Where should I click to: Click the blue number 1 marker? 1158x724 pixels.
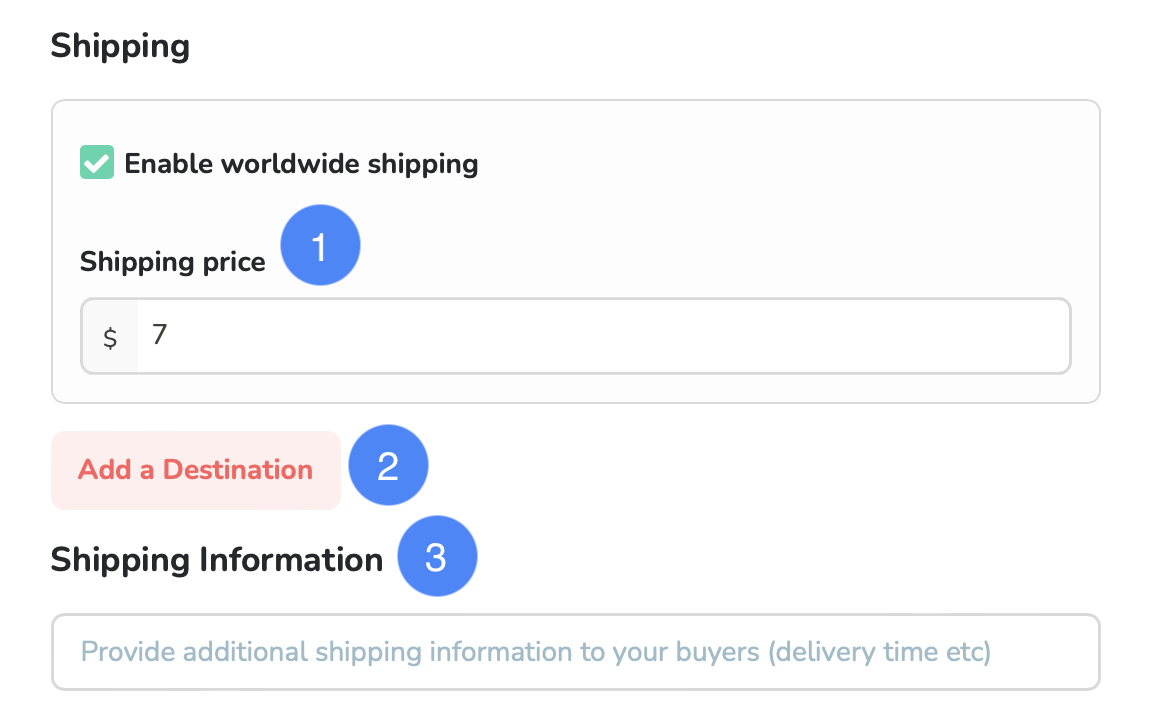click(x=321, y=245)
